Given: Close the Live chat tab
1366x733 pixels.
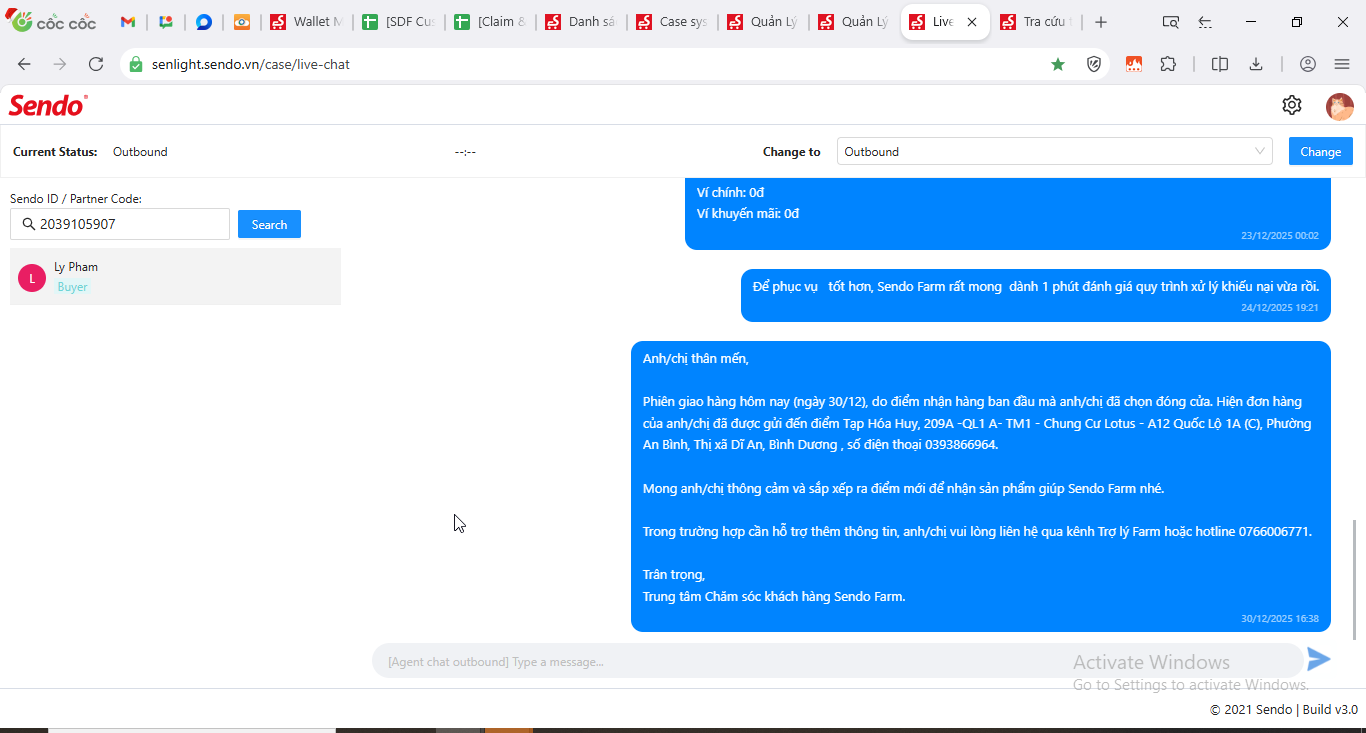Looking at the screenshot, I should point(972,22).
